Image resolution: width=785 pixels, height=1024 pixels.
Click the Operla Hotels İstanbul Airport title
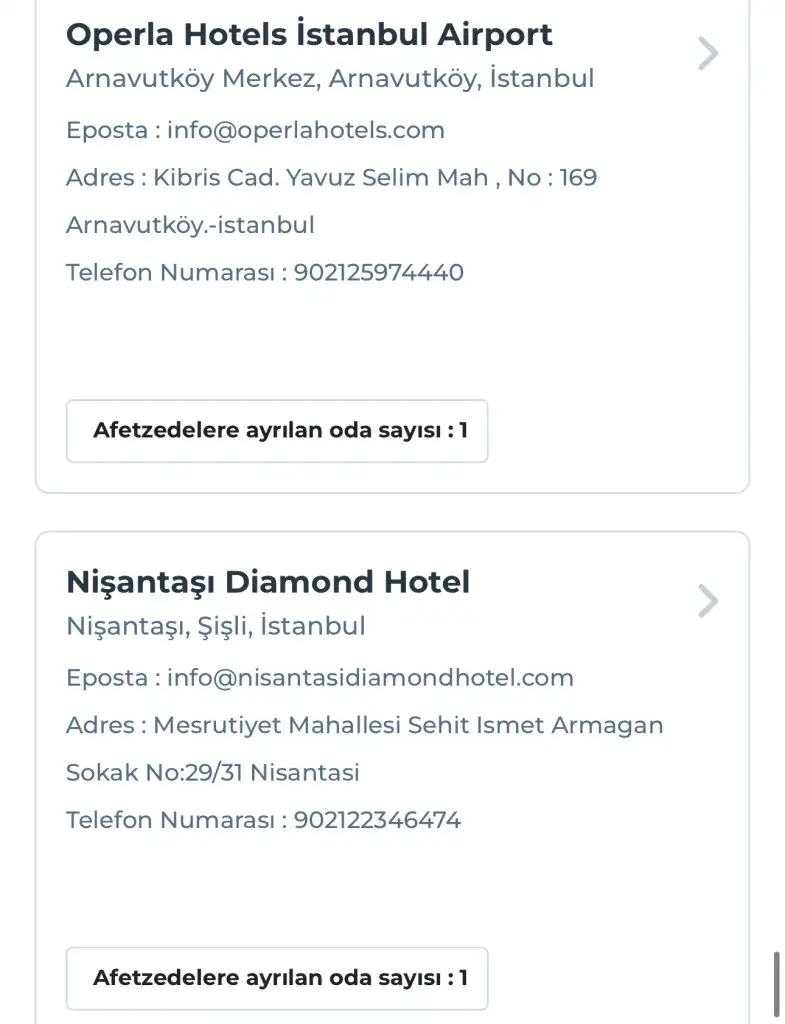(309, 34)
